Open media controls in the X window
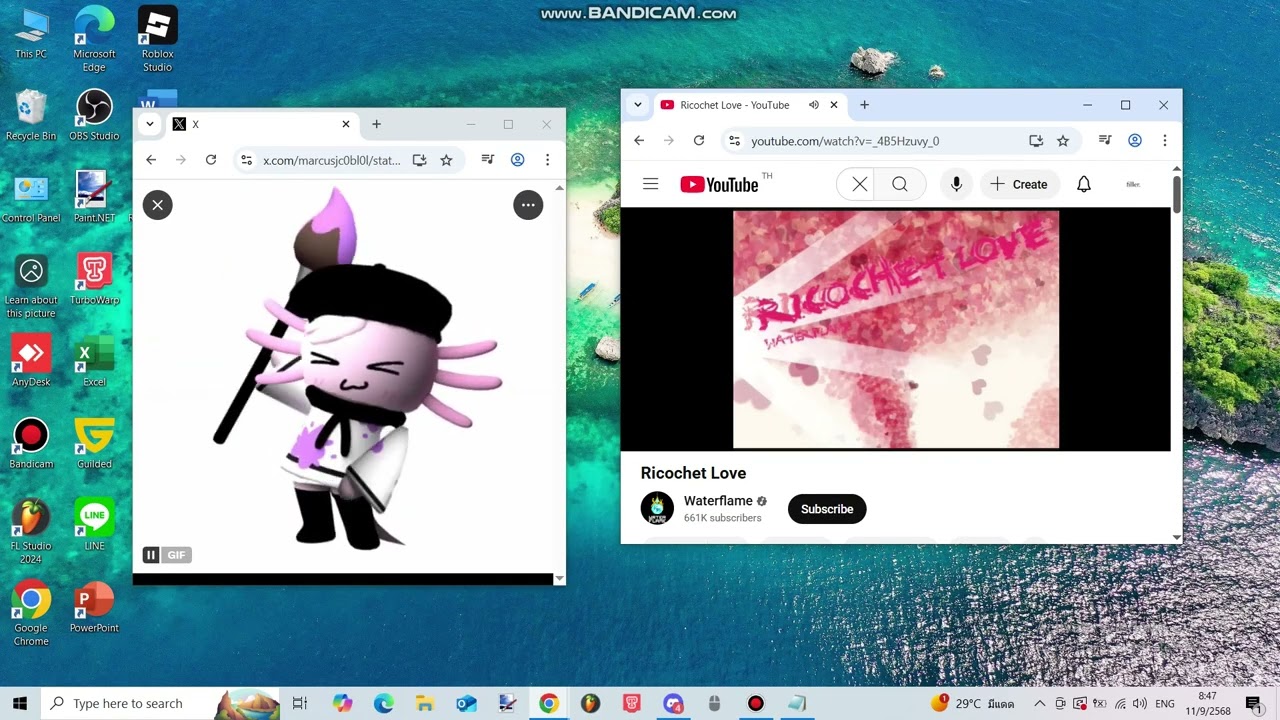Image resolution: width=1280 pixels, height=720 pixels. 488,160
